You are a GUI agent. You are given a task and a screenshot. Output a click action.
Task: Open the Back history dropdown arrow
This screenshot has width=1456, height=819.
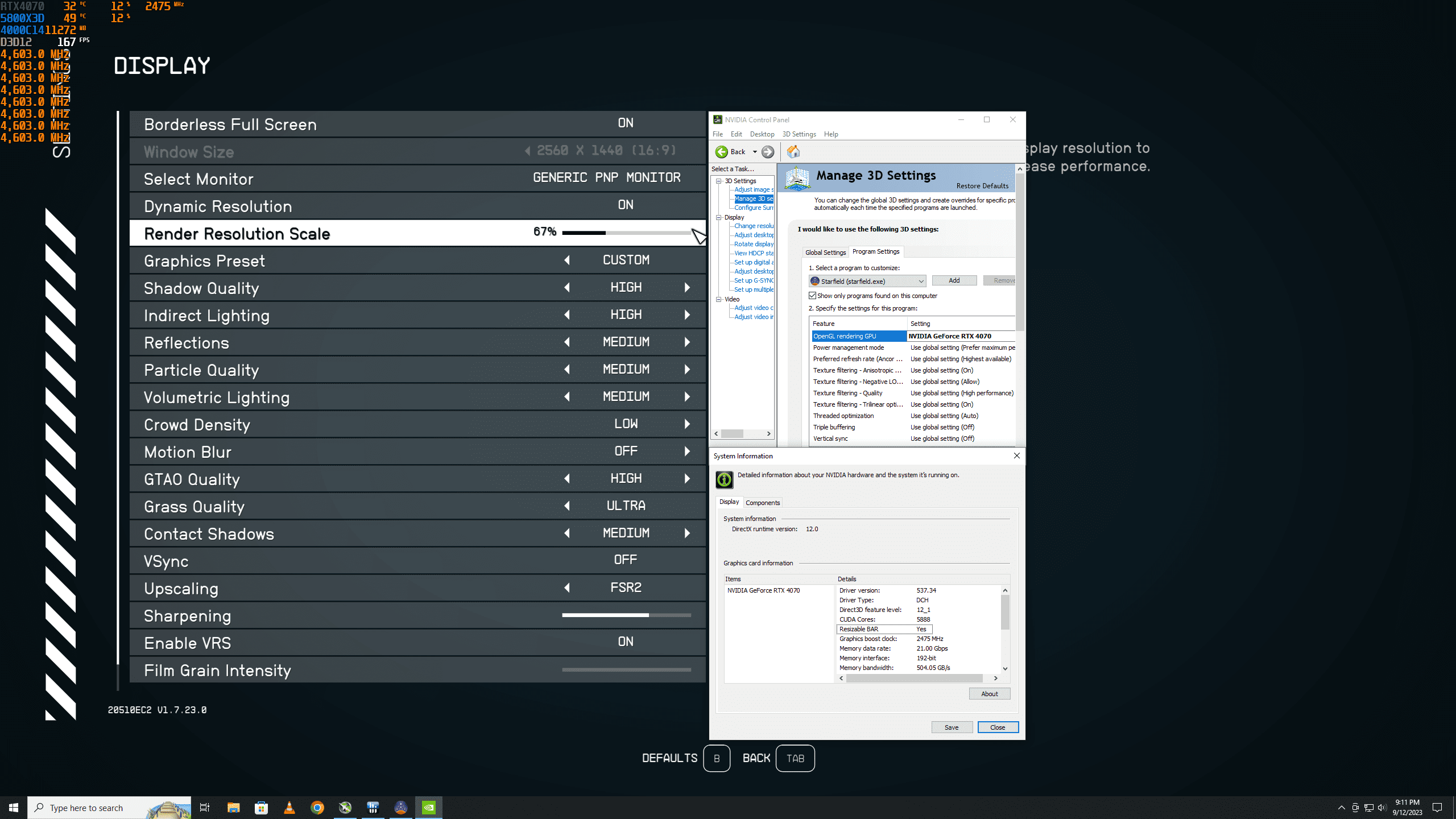[x=755, y=152]
